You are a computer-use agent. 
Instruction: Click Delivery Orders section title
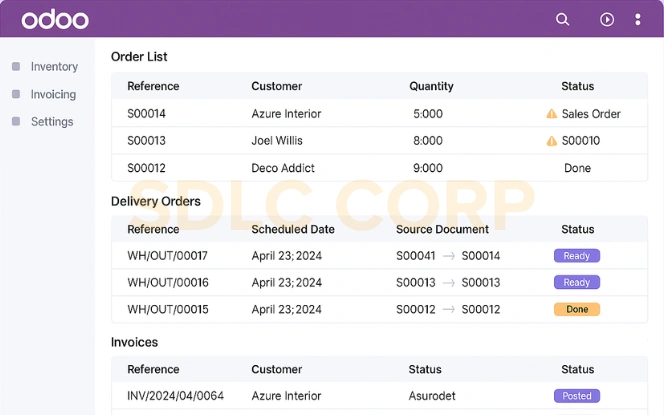(156, 201)
